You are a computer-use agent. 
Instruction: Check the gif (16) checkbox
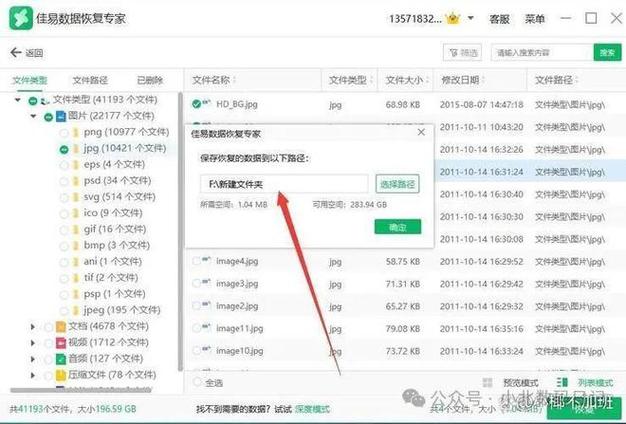click(x=64, y=230)
